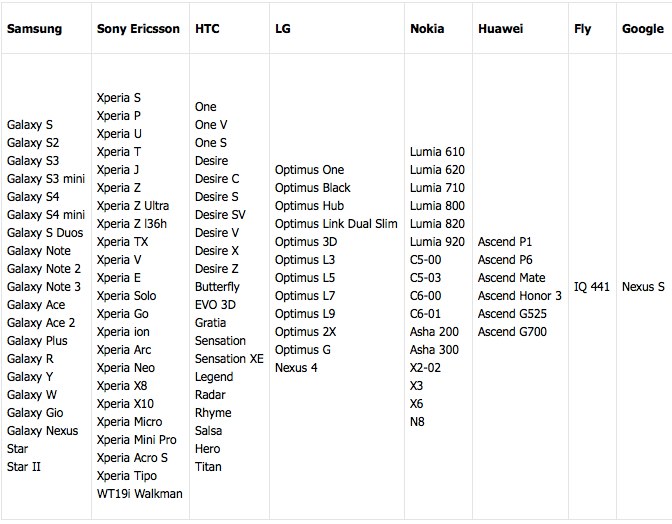
Task: Click Ascend Honor 3 entry
Action: [x=520, y=296]
